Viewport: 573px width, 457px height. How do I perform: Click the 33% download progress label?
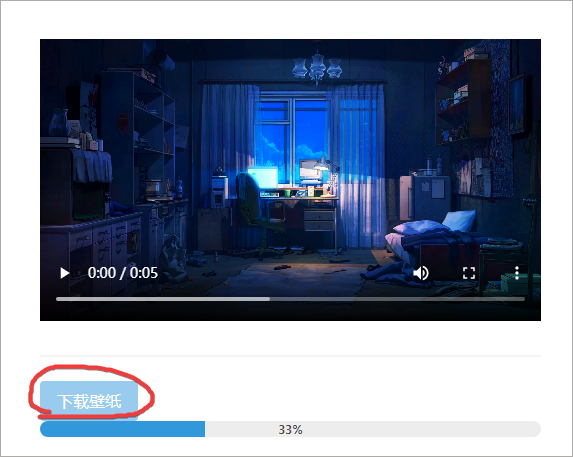pyautogui.click(x=290, y=430)
